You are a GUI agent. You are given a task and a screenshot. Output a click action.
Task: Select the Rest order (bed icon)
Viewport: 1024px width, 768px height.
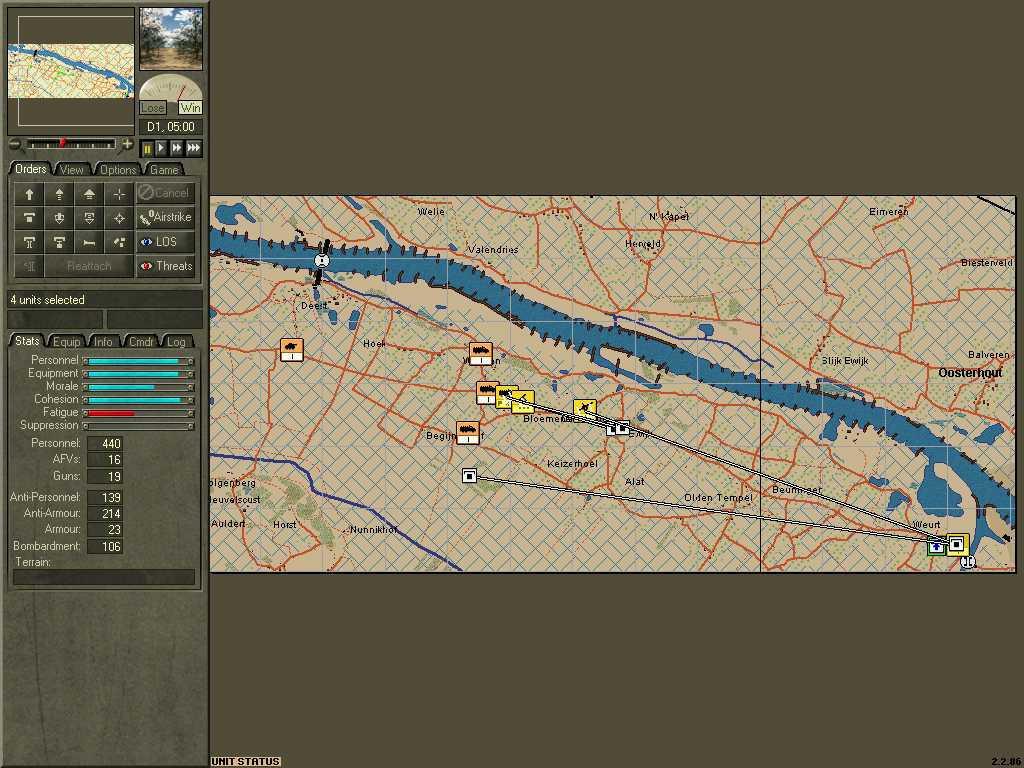click(89, 242)
